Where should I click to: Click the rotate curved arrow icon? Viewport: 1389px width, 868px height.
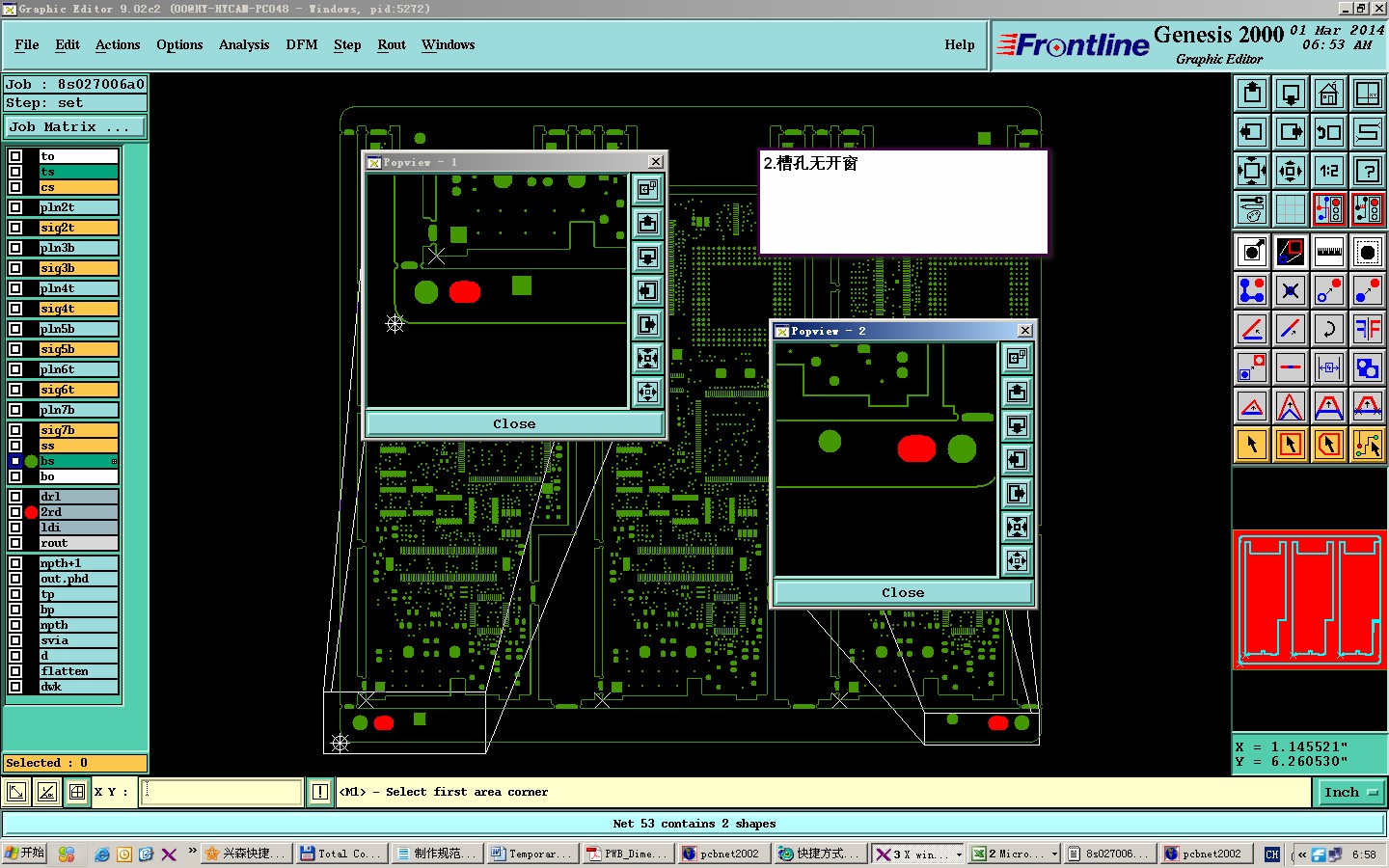1329,329
